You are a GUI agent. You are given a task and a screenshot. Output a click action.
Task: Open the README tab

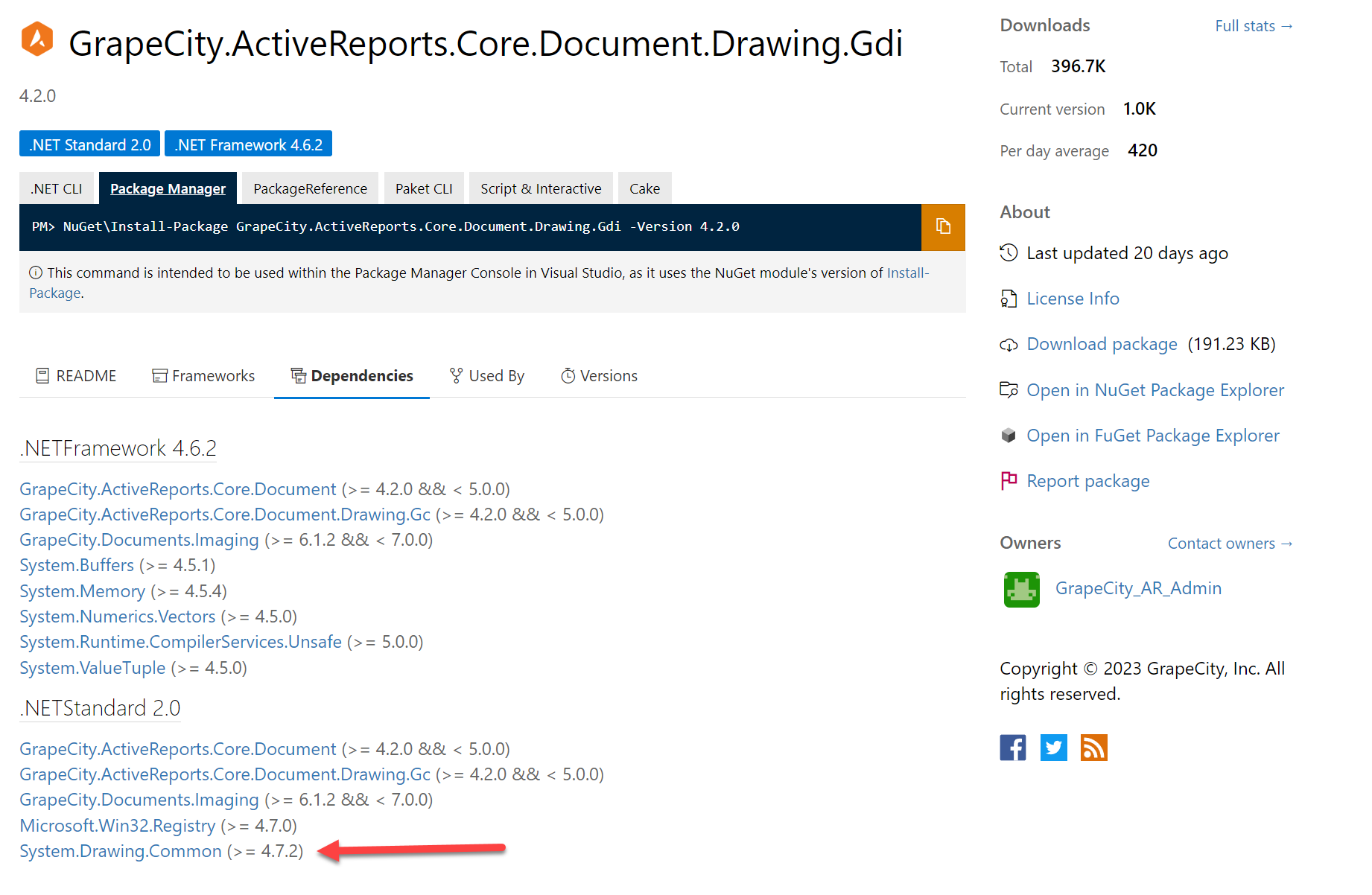coord(76,376)
